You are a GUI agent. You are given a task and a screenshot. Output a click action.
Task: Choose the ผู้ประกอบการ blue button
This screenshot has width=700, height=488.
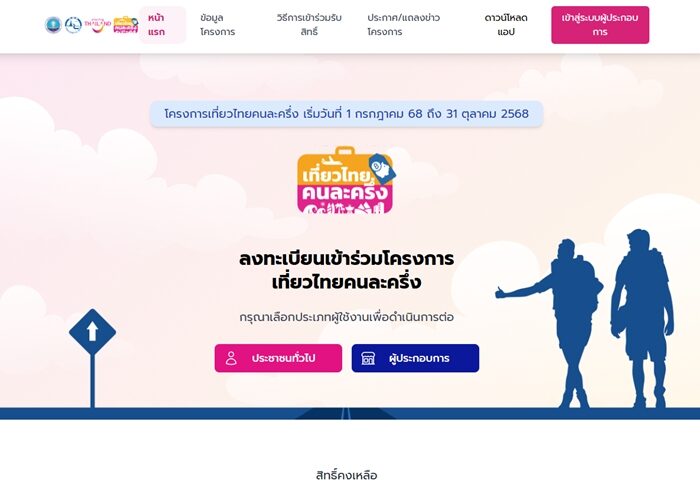coord(415,358)
